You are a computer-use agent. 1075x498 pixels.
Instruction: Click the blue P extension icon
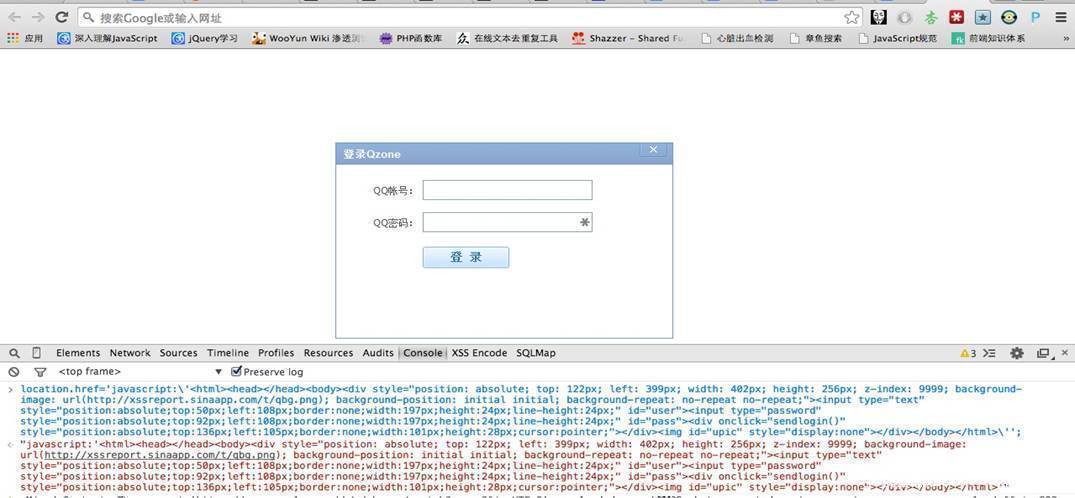1035,17
